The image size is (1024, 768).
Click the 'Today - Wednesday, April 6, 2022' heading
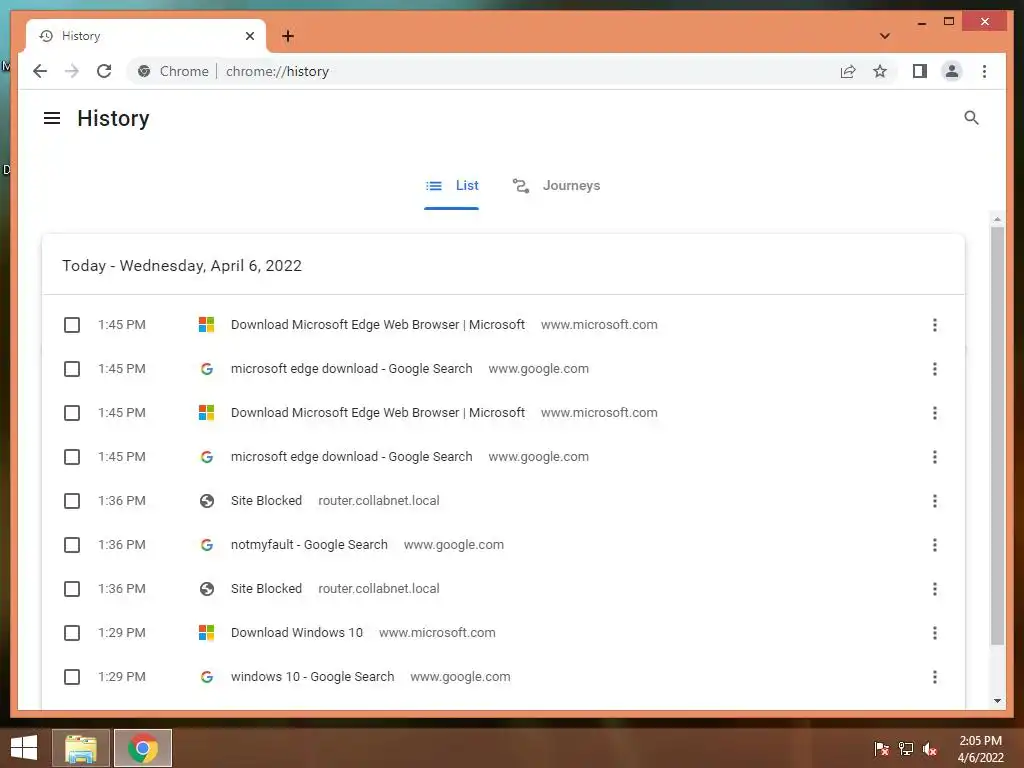point(182,266)
